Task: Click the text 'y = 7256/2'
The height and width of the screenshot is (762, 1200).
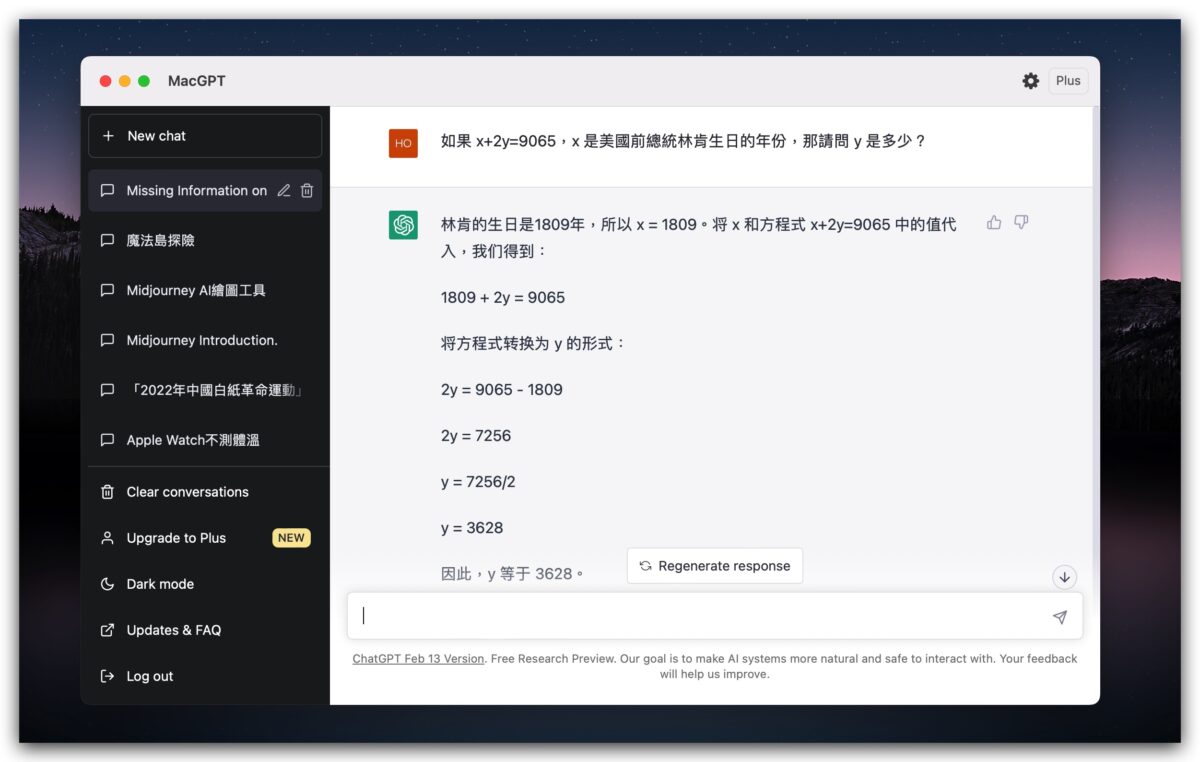Action: pyautogui.click(x=478, y=482)
